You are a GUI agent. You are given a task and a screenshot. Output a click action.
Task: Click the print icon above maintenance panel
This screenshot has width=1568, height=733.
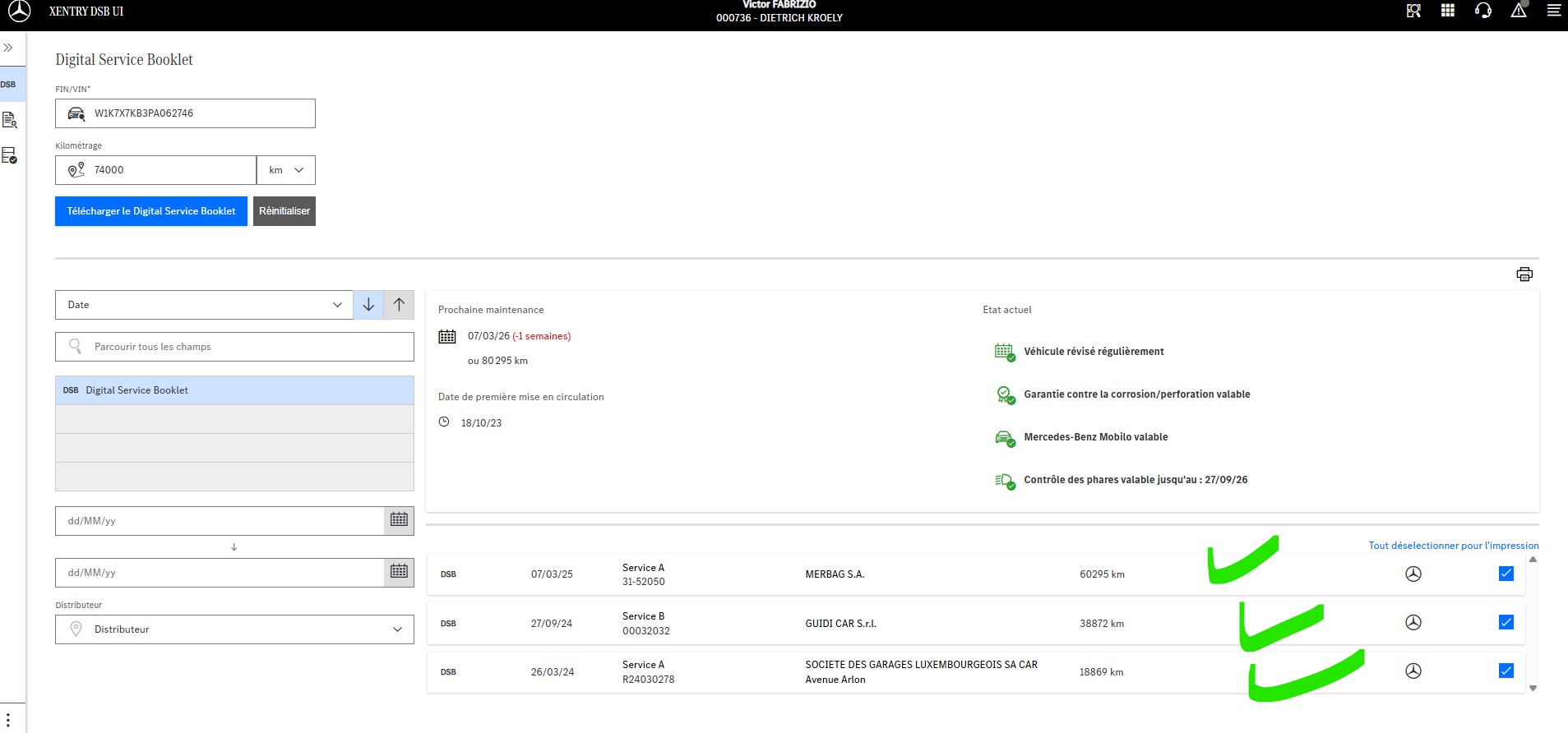tap(1524, 274)
